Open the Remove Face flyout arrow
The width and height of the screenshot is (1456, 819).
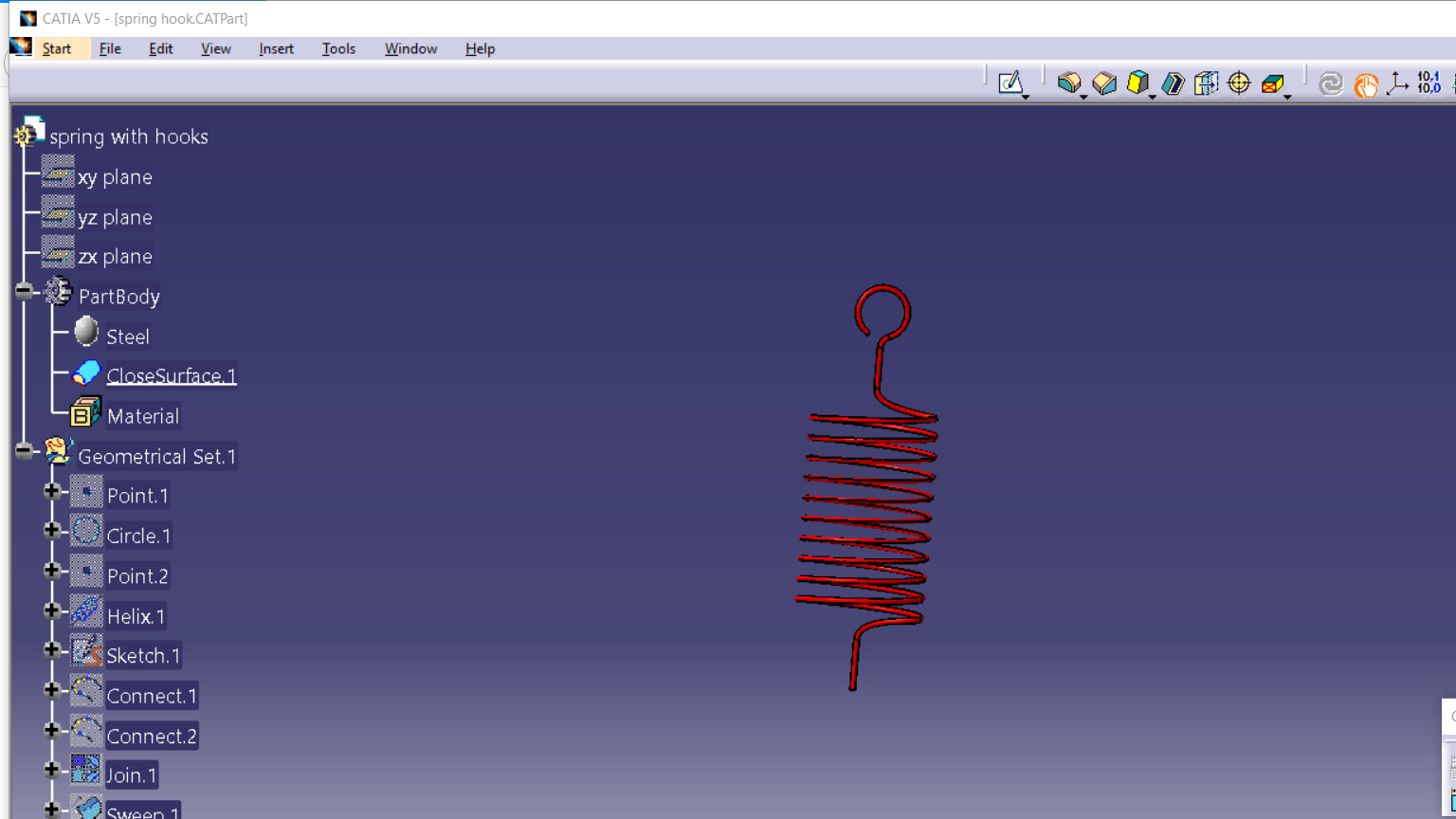[x=1287, y=97]
